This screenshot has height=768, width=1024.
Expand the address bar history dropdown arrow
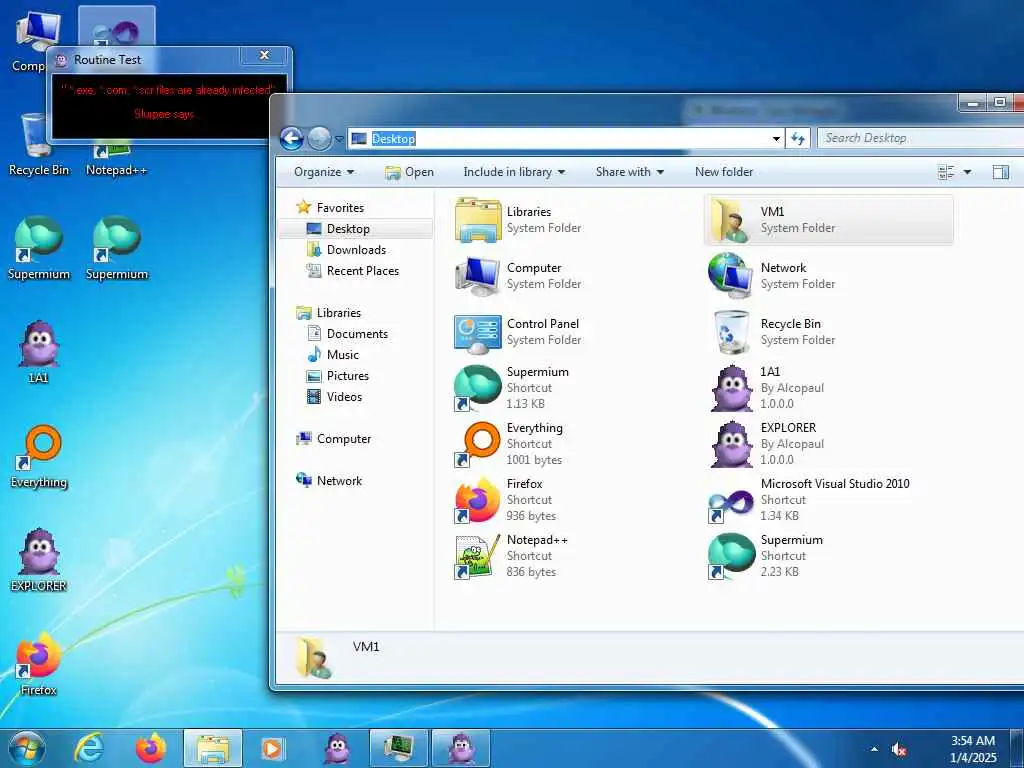point(776,138)
